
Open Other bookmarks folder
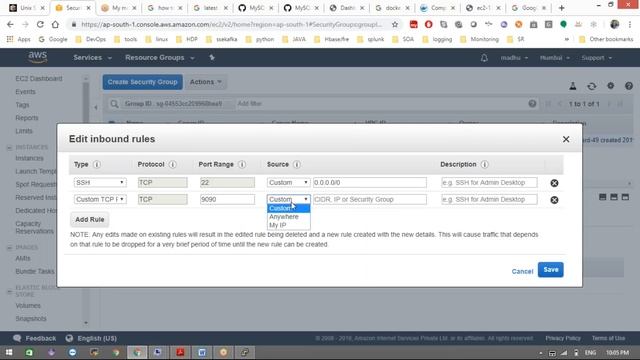(606, 39)
